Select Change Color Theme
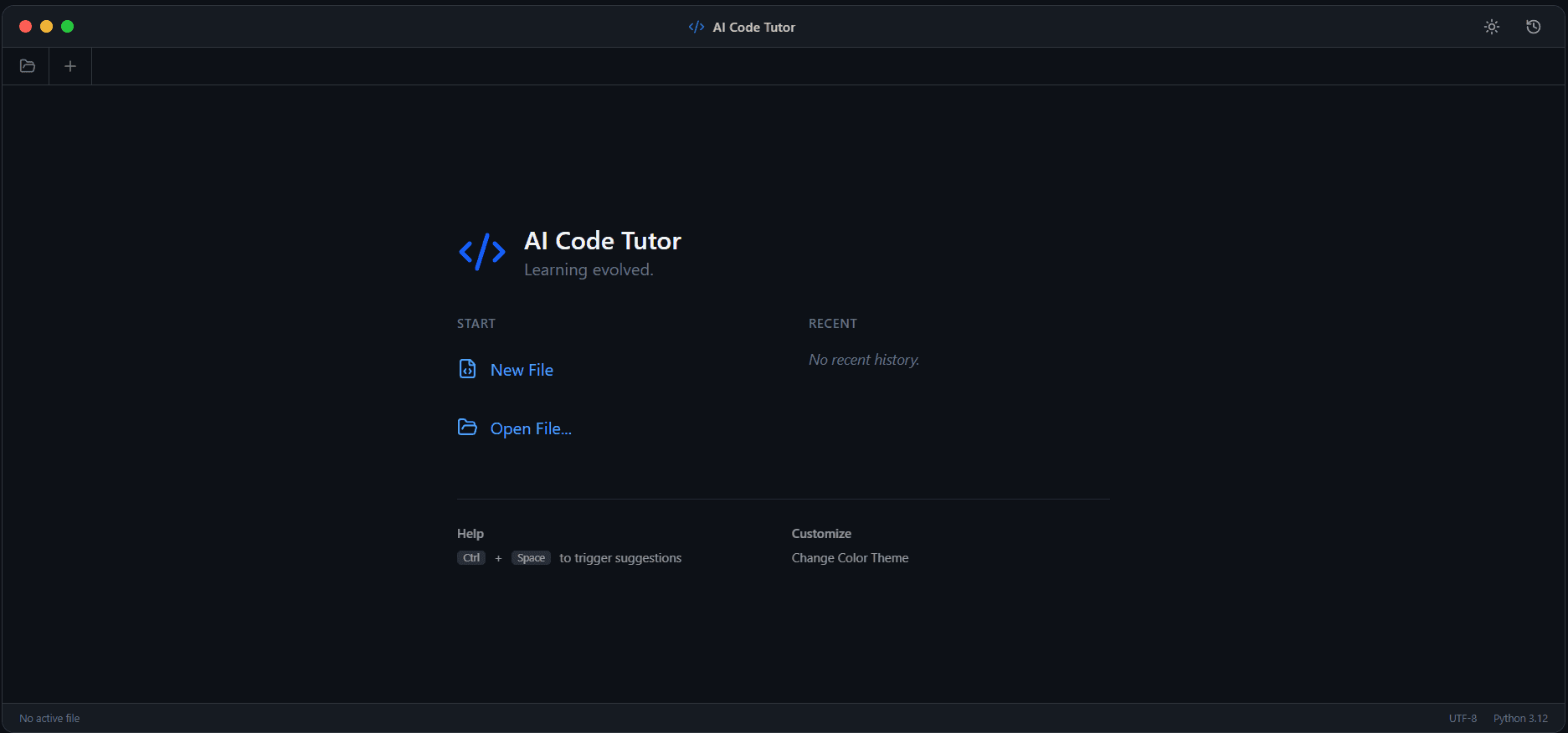Image resolution: width=1568 pixels, height=733 pixels. coord(850,558)
